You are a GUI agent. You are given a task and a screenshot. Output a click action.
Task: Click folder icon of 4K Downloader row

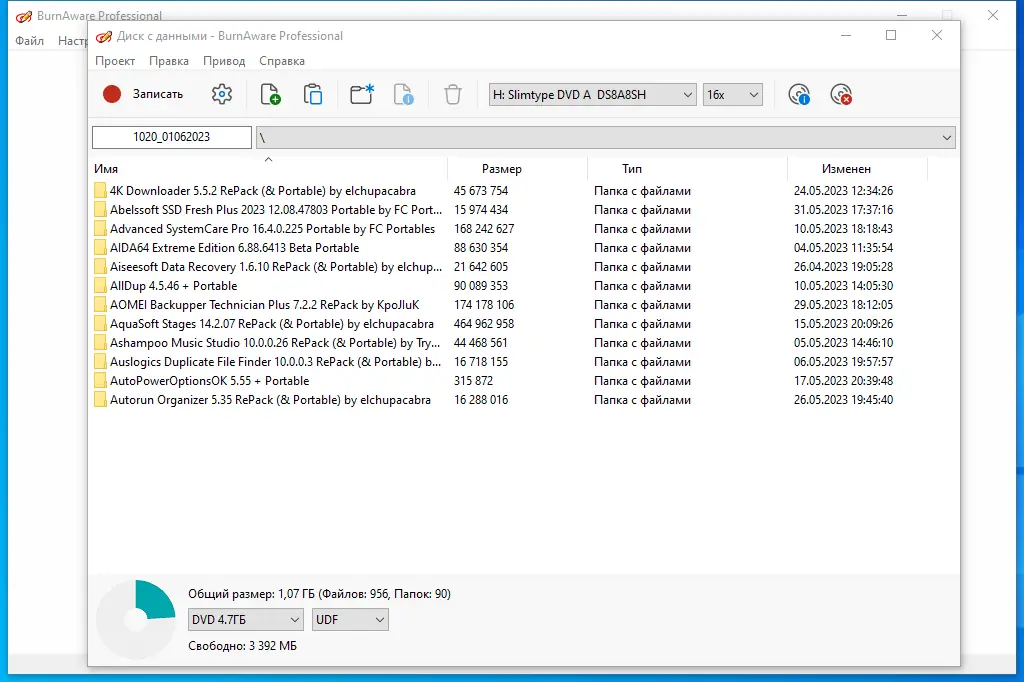(x=100, y=191)
